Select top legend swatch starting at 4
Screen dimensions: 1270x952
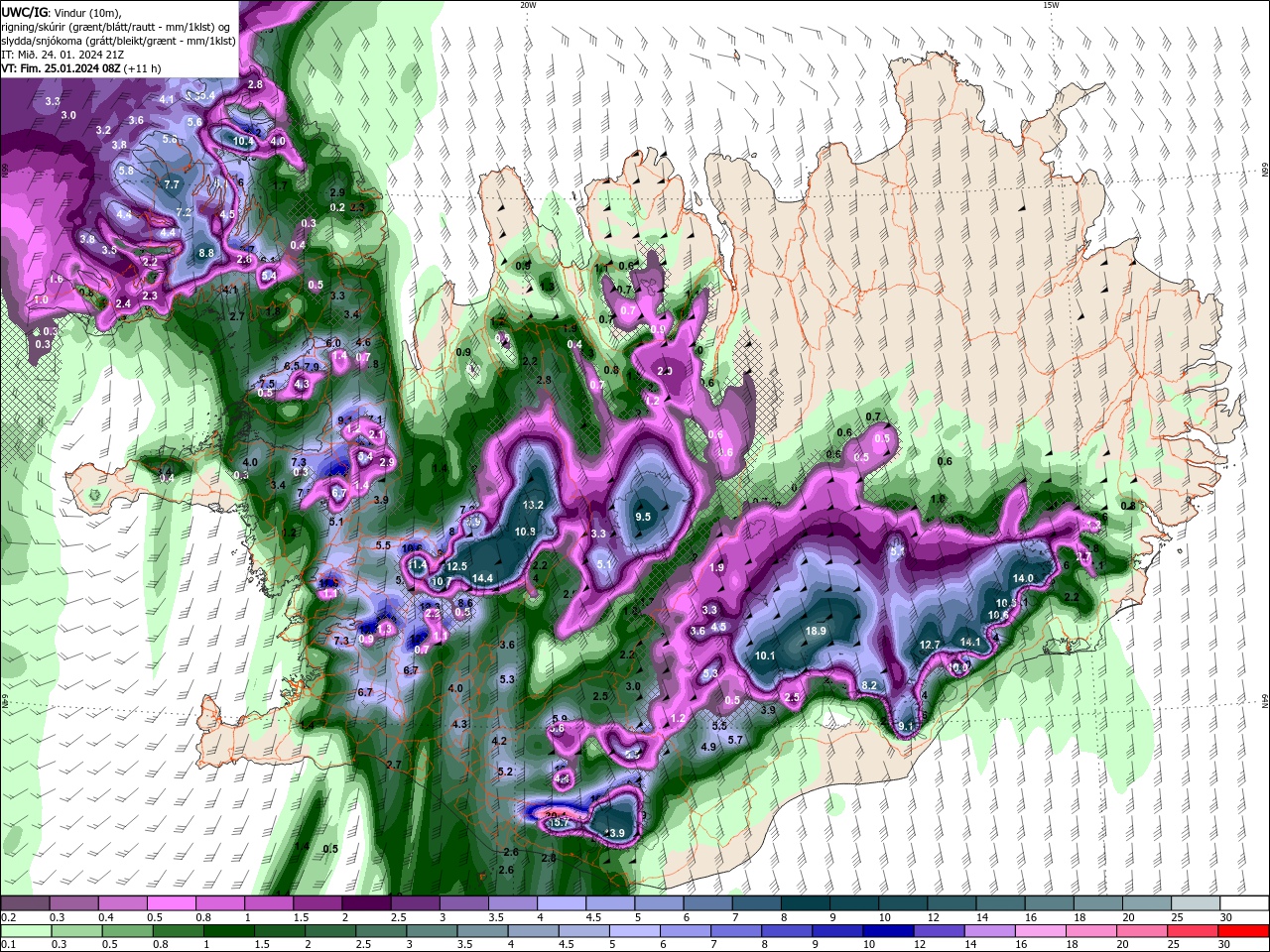click(x=562, y=902)
